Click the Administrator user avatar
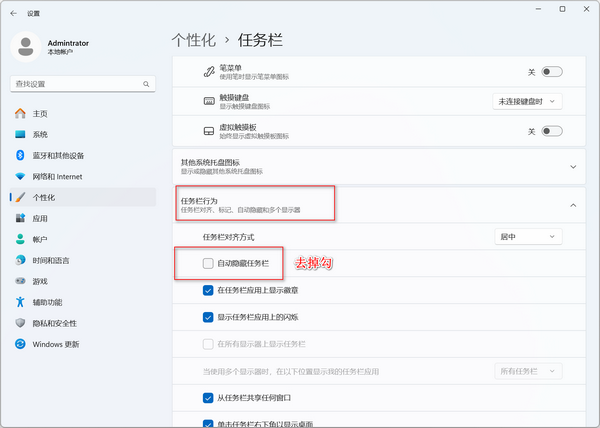Image resolution: width=600 pixels, height=428 pixels. (26, 47)
